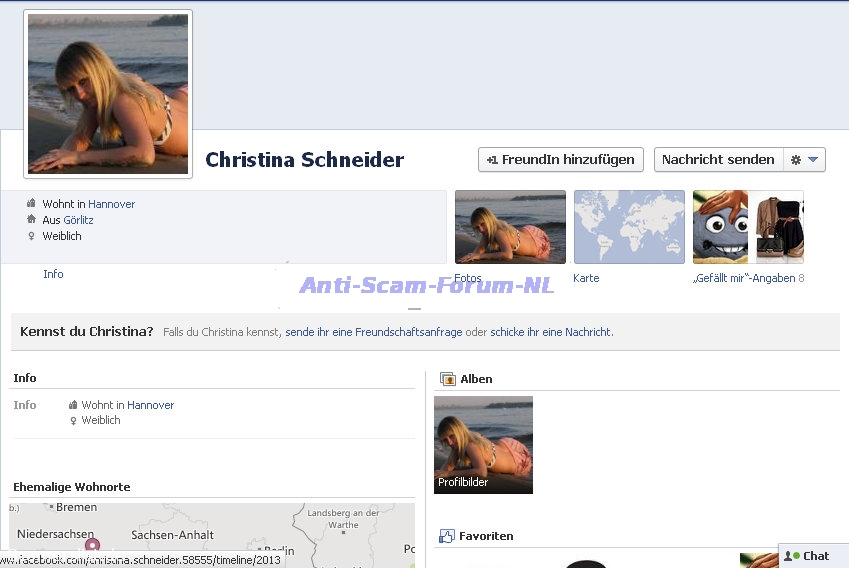
Task: Open the Karte world map thumbnail
Action: pyautogui.click(x=629, y=227)
